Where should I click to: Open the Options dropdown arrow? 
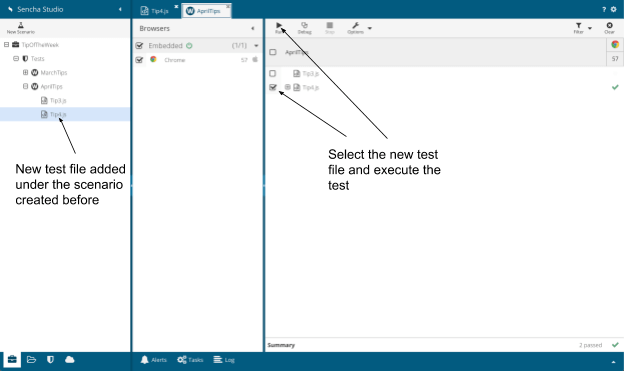click(x=370, y=28)
